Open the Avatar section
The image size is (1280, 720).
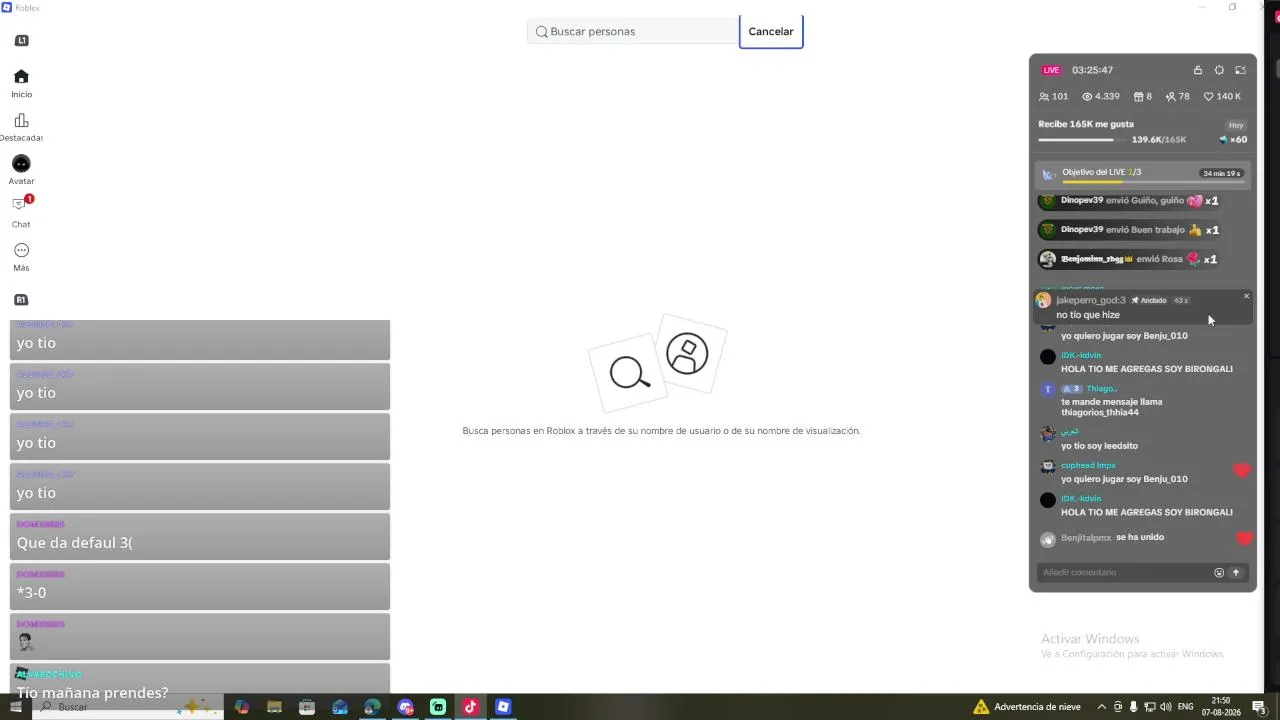point(21,170)
